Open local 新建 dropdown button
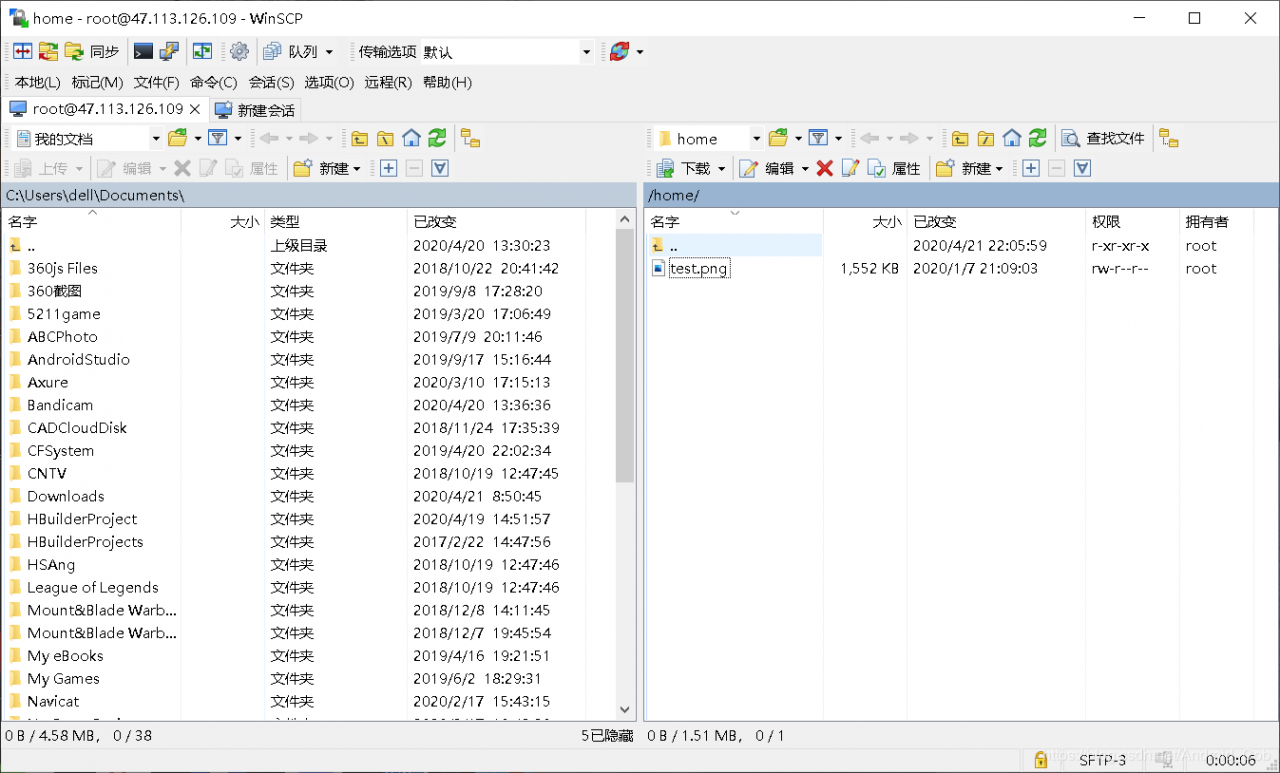1280x773 pixels. coord(327,168)
